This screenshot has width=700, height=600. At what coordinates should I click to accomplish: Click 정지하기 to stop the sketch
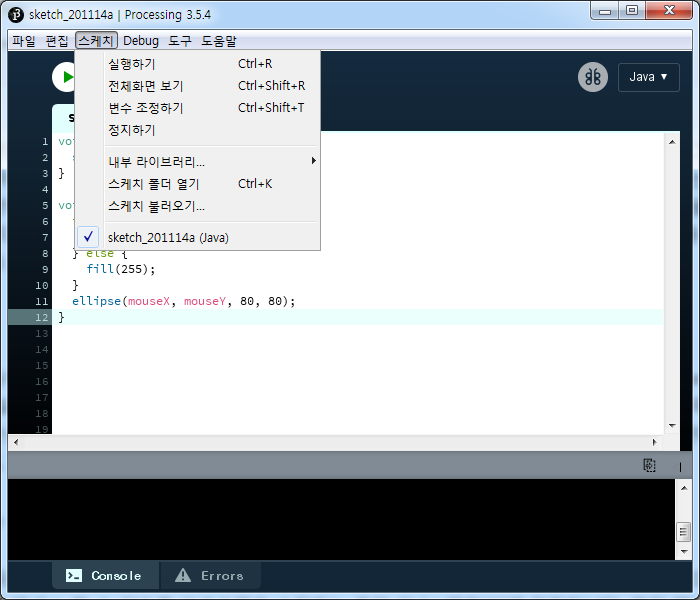[197, 130]
